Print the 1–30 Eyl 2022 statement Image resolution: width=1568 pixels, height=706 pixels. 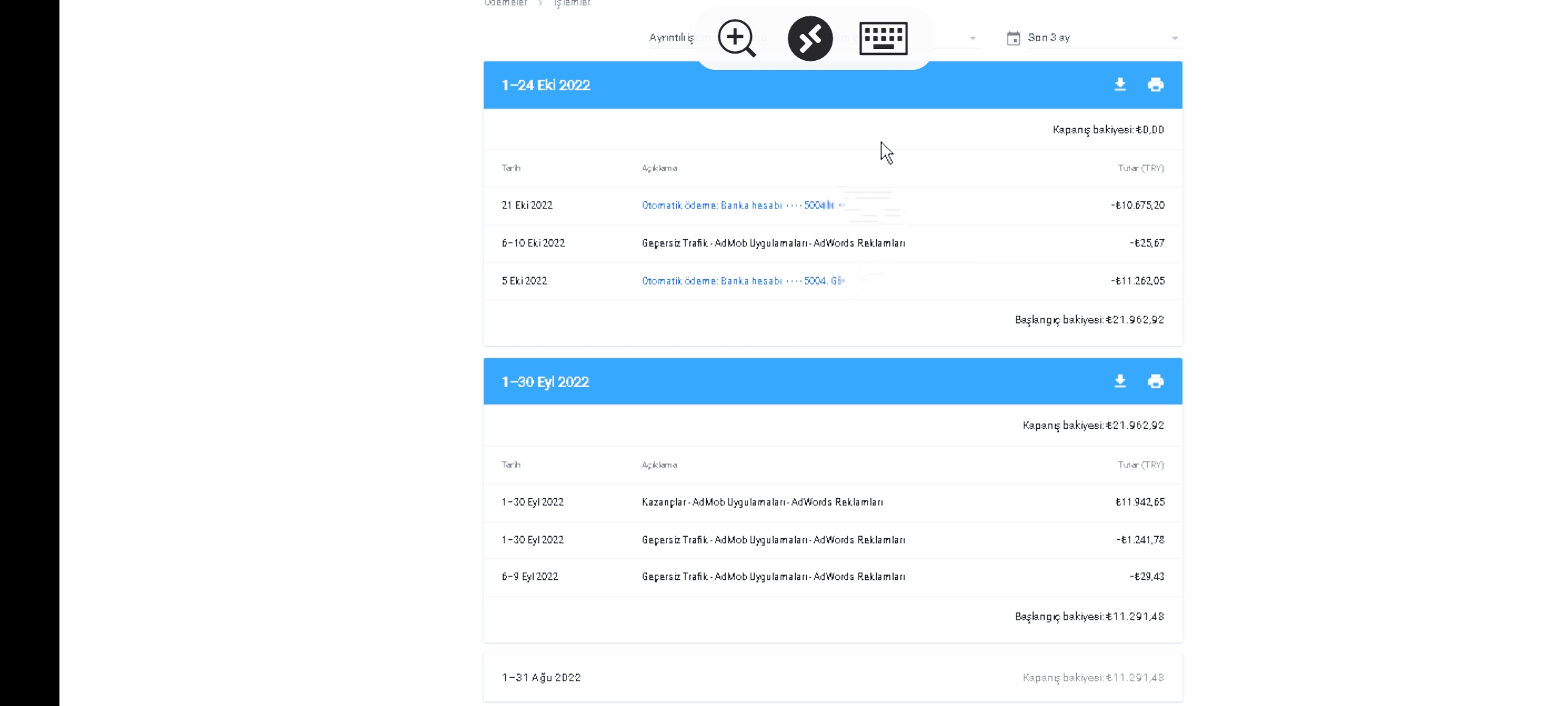[1155, 381]
